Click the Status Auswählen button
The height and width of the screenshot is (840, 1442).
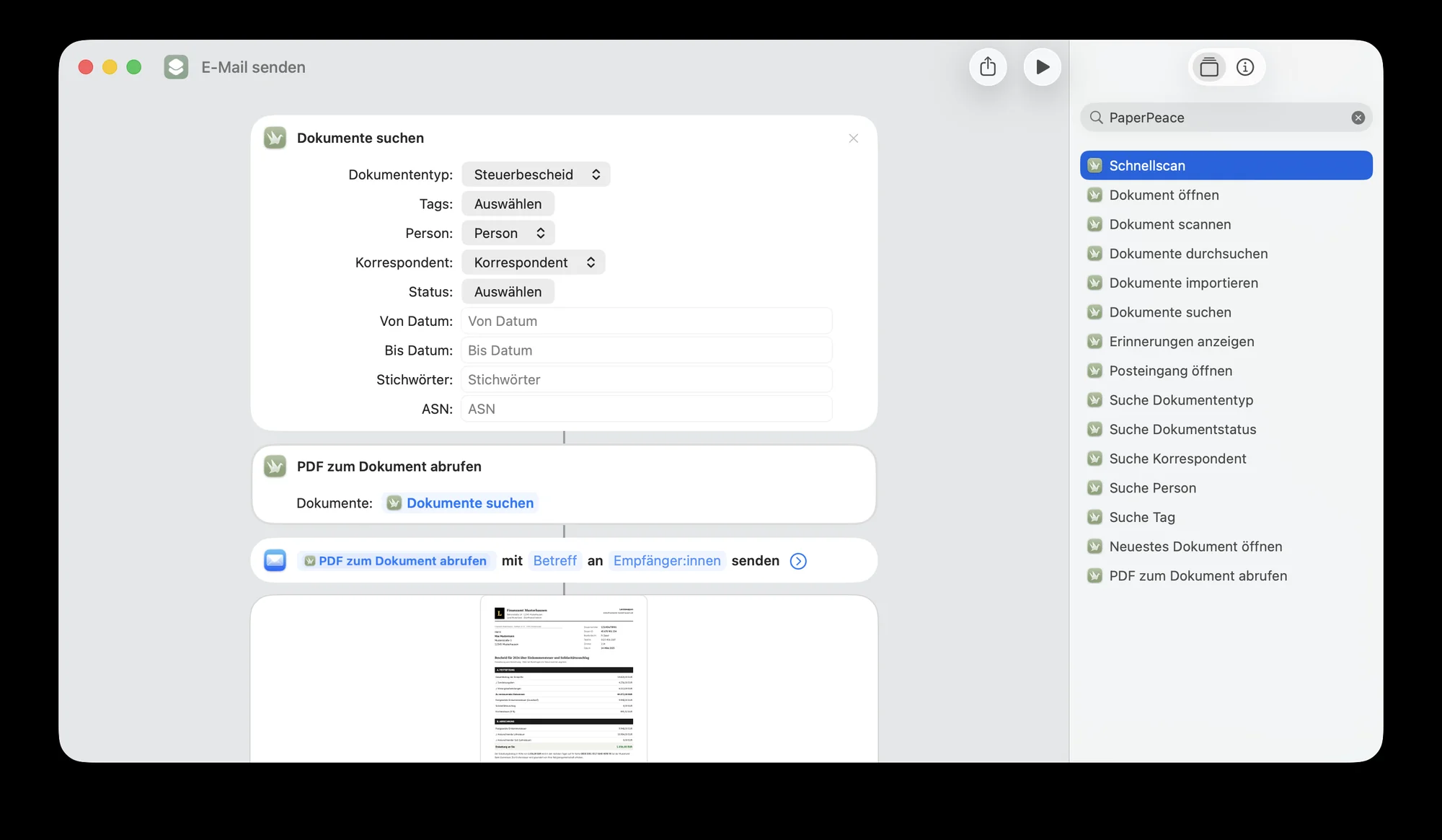pyautogui.click(x=508, y=292)
